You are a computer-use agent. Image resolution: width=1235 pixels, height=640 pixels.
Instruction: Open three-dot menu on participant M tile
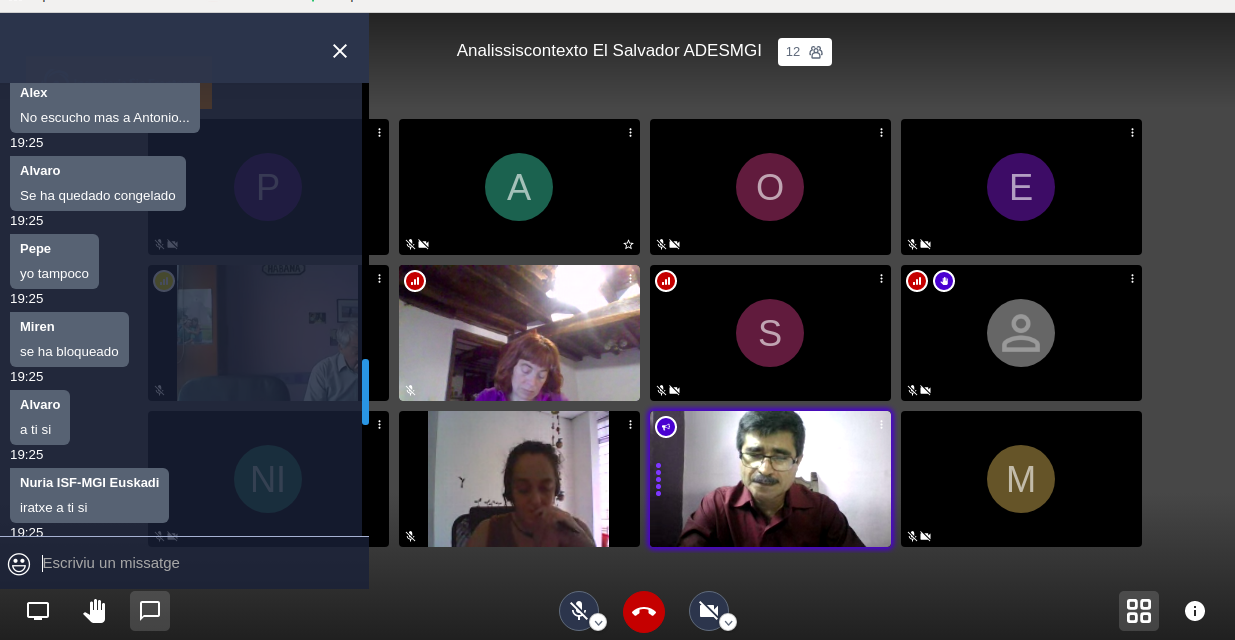(1132, 424)
